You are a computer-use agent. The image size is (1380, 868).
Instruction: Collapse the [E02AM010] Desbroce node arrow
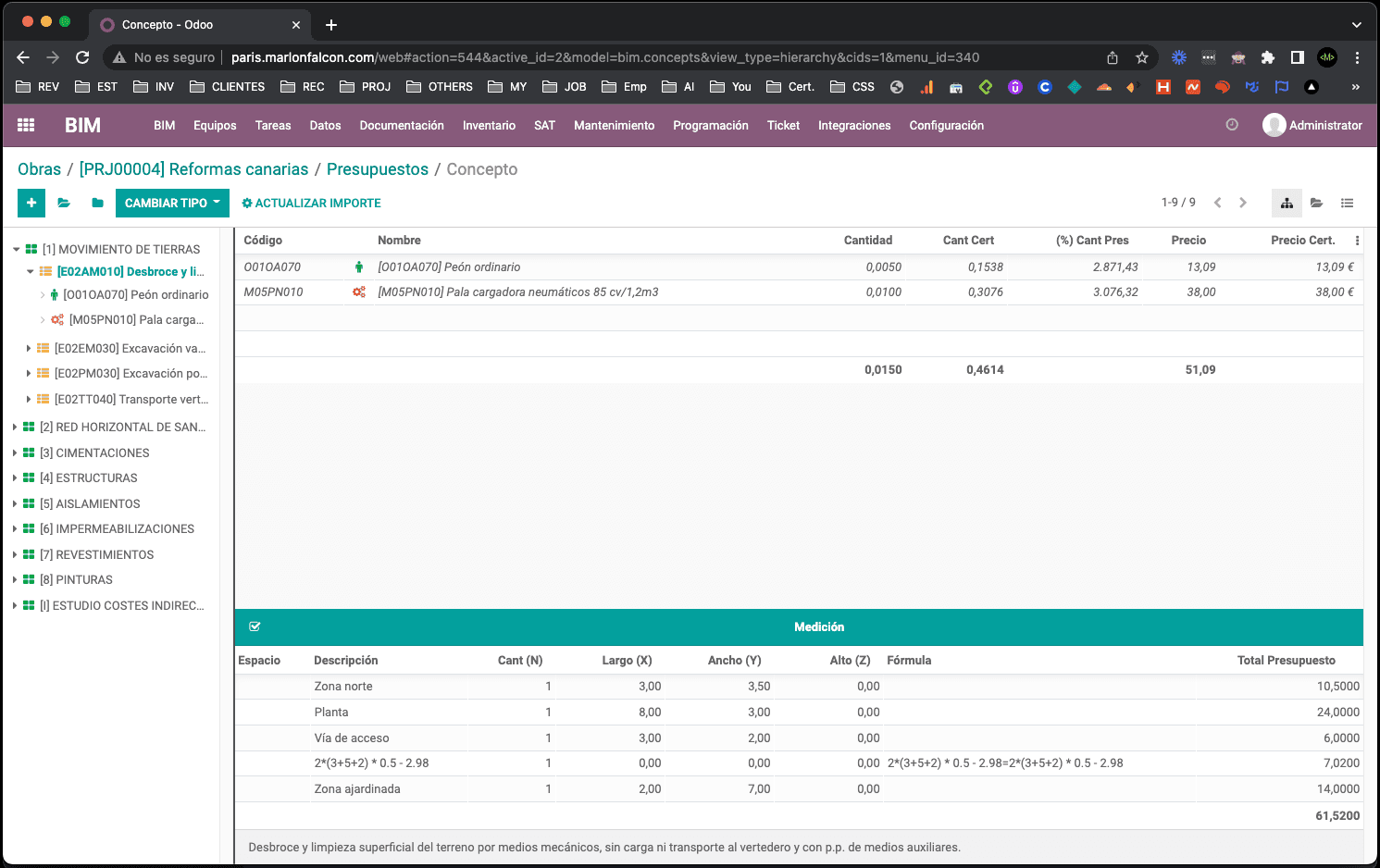[x=31, y=272]
